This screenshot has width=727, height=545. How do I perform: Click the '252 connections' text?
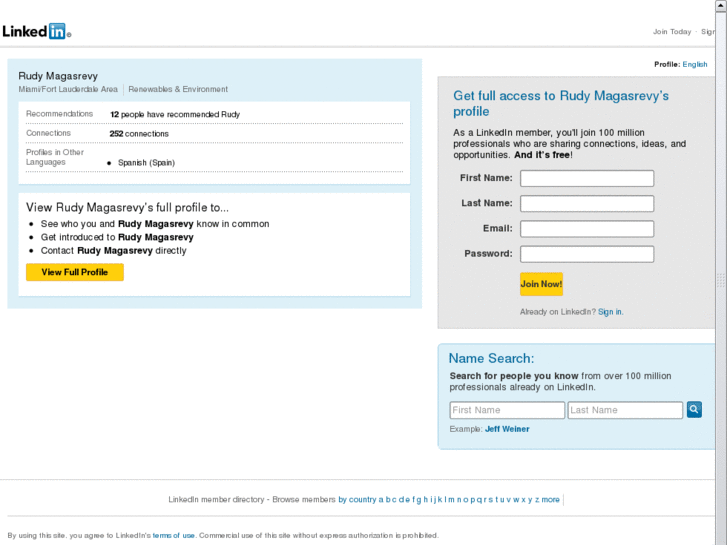tap(139, 134)
